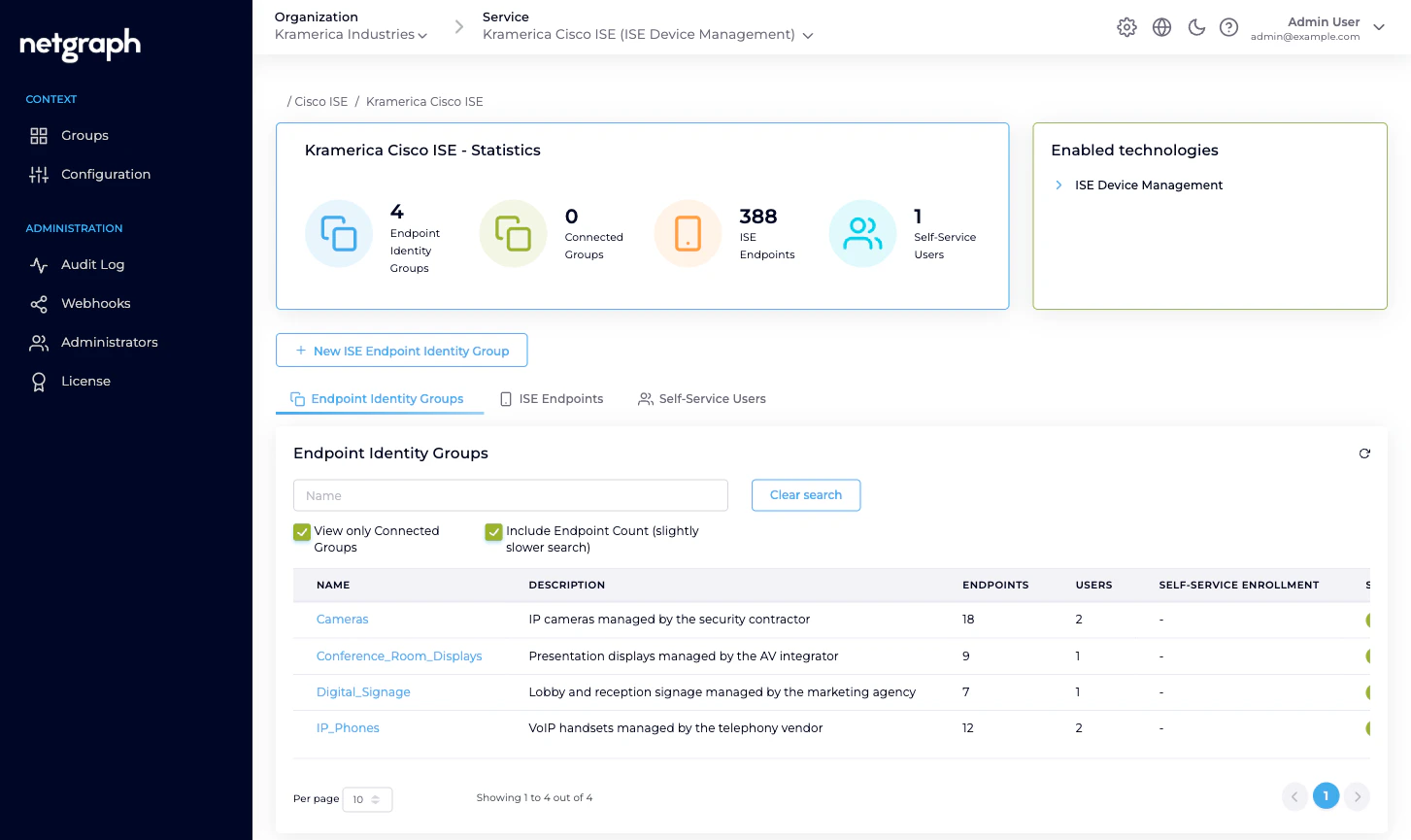
Task: Expand the Admin User account menu
Action: pos(1317,28)
